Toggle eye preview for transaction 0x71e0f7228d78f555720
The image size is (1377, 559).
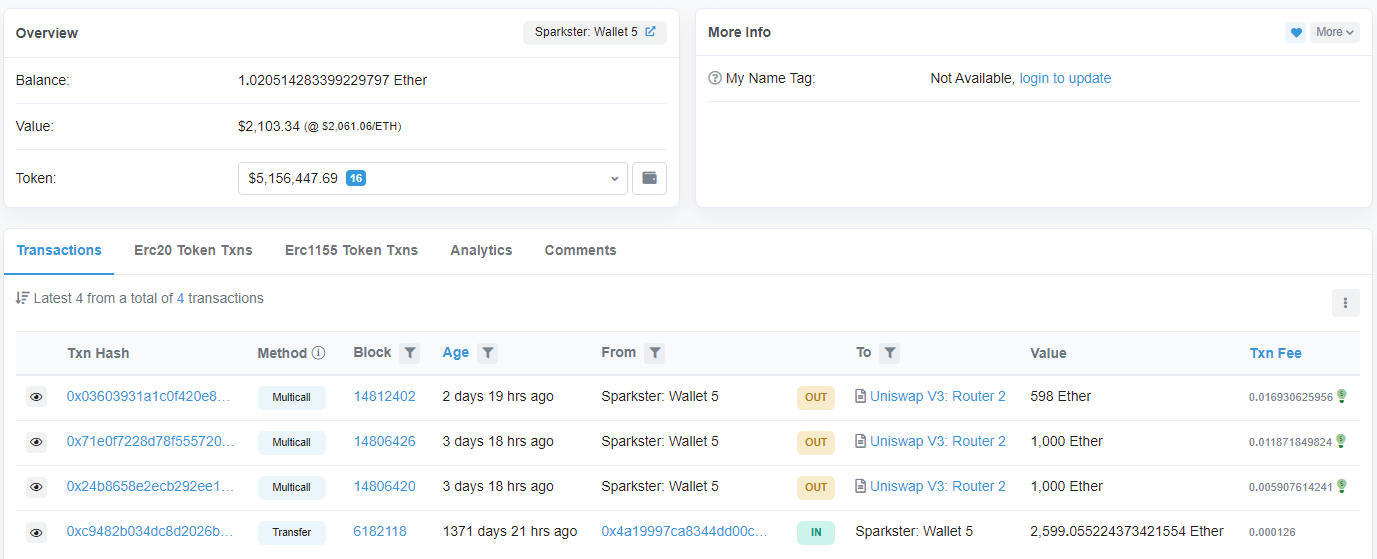(x=36, y=442)
